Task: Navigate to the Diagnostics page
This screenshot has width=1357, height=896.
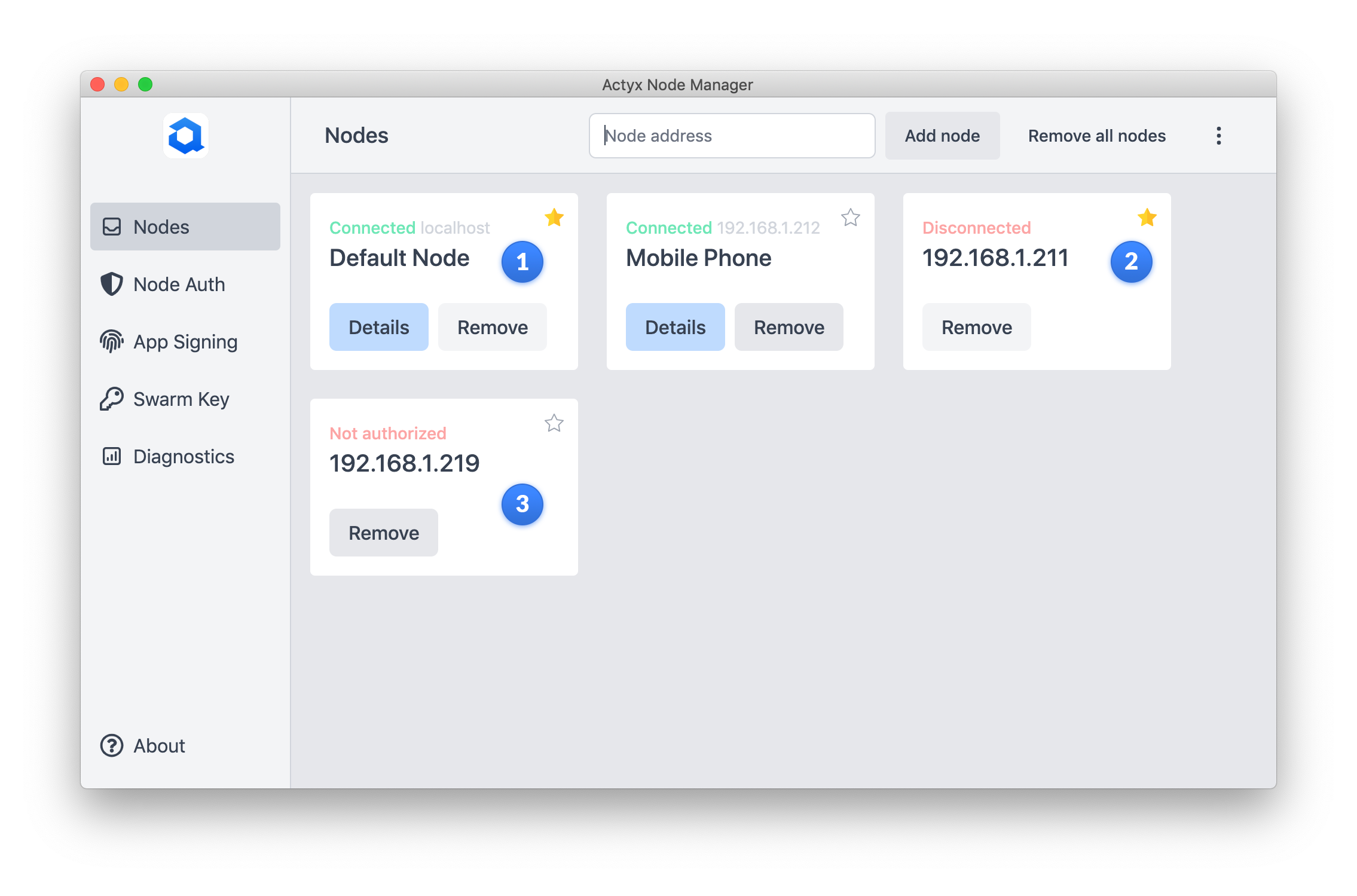Action: 183,456
